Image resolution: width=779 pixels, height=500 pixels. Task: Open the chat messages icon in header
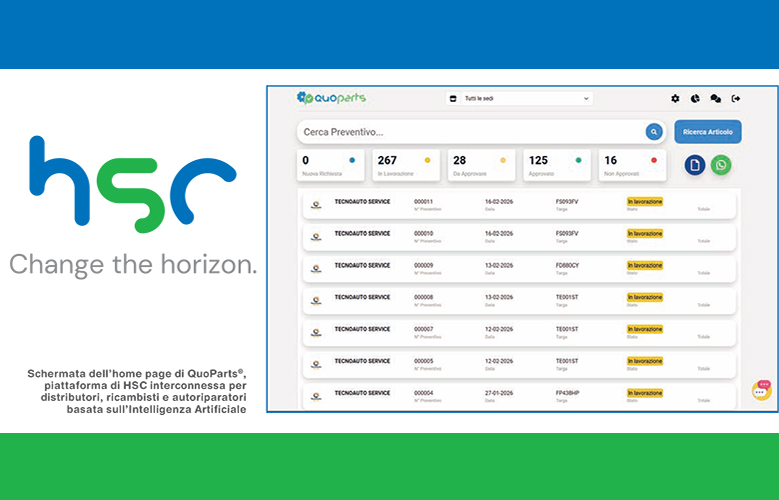click(x=715, y=98)
